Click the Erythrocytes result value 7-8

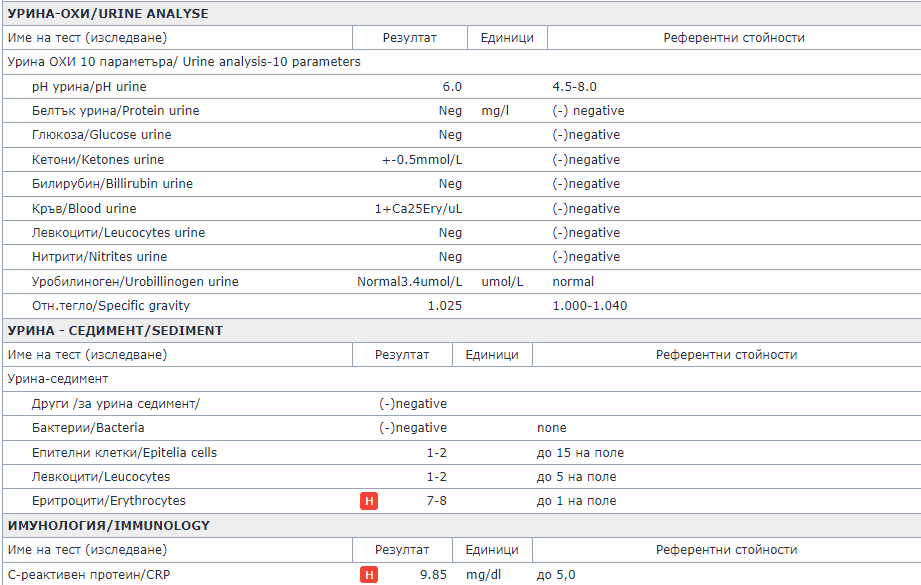click(x=436, y=501)
